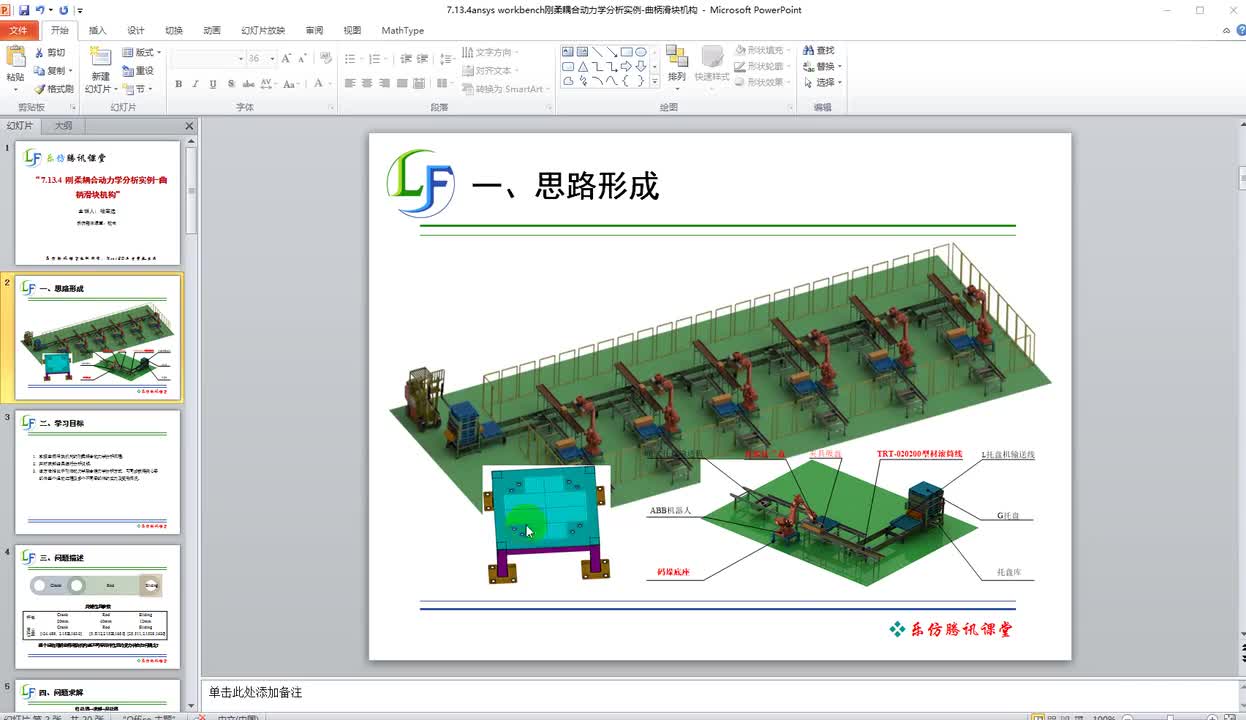Click the clear formatting icon
Viewport: 1246px width, 720px height.
(x=326, y=58)
